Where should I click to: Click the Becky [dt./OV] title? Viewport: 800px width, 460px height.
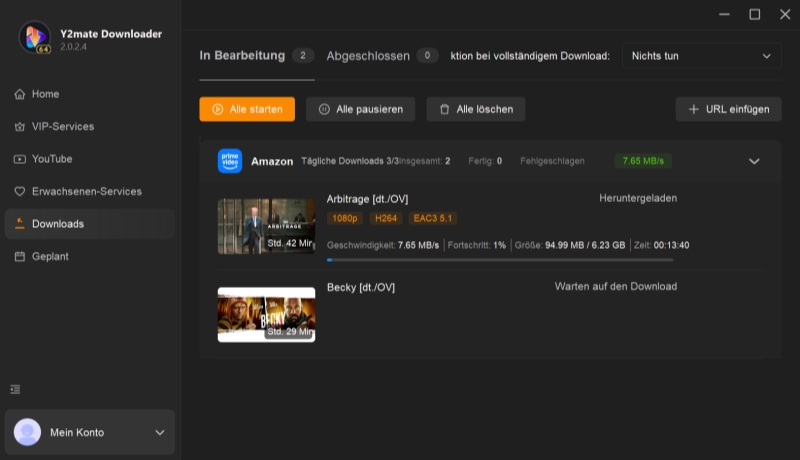coord(361,288)
